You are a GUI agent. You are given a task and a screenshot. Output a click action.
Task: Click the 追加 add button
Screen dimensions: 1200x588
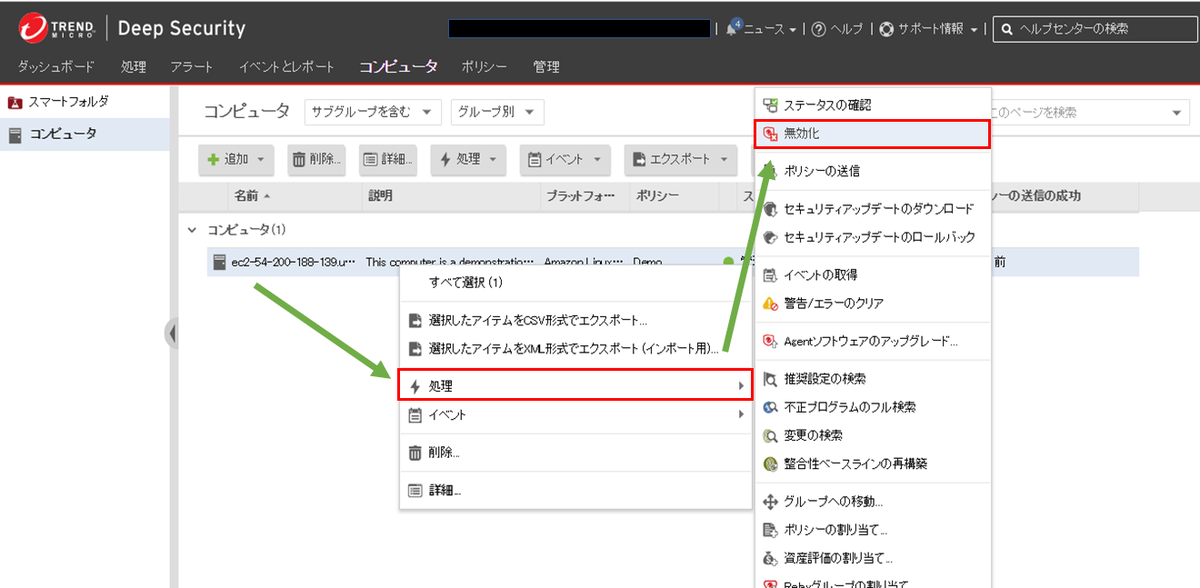pos(238,159)
